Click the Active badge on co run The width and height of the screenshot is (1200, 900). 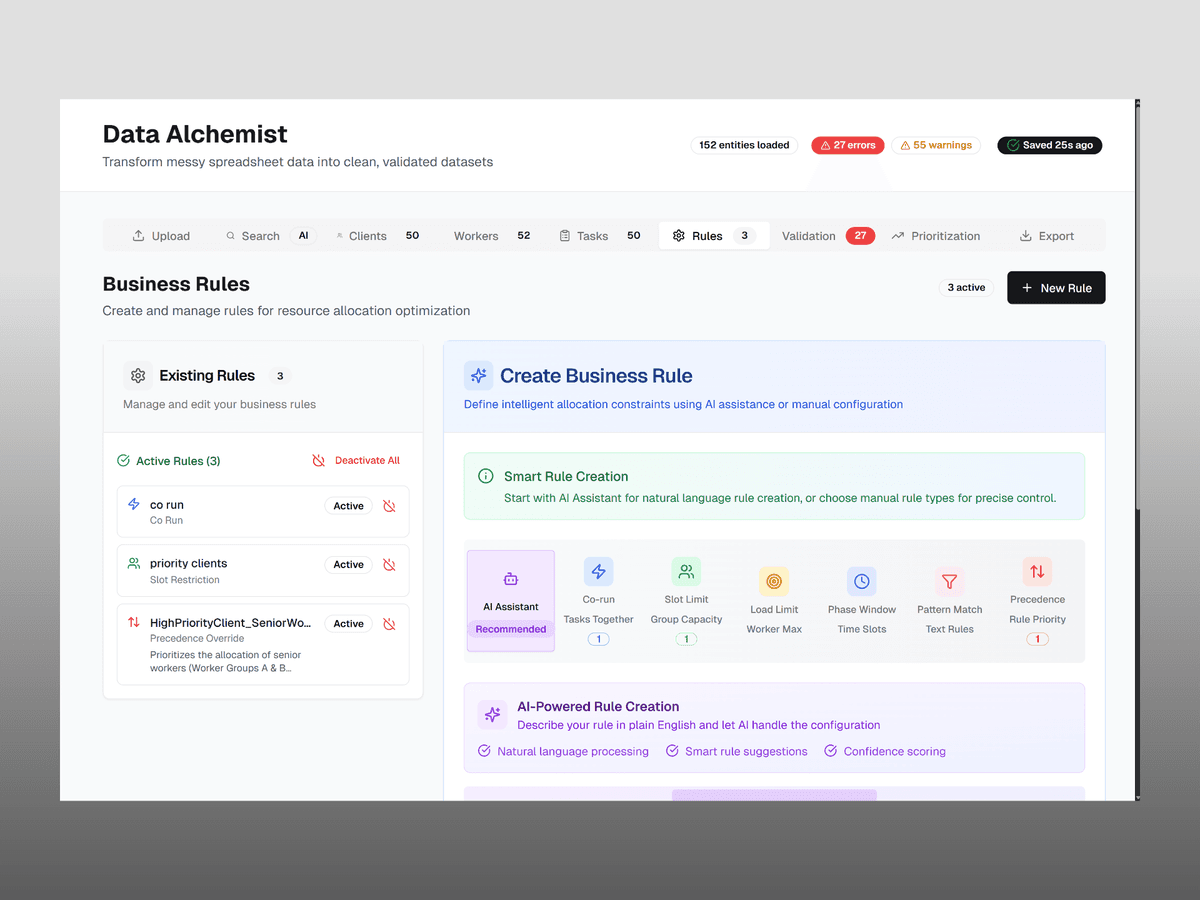[x=348, y=506]
